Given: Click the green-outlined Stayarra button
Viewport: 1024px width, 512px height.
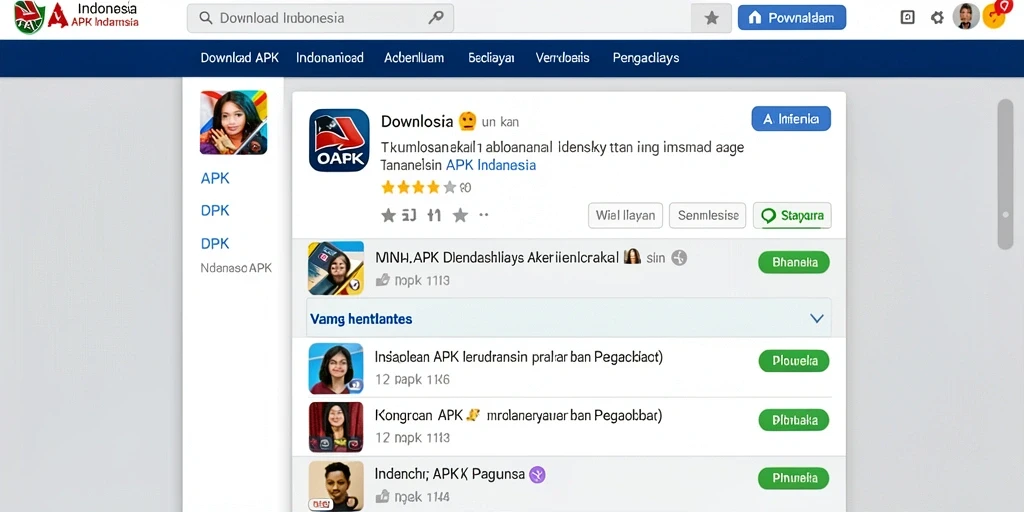Looking at the screenshot, I should point(792,216).
